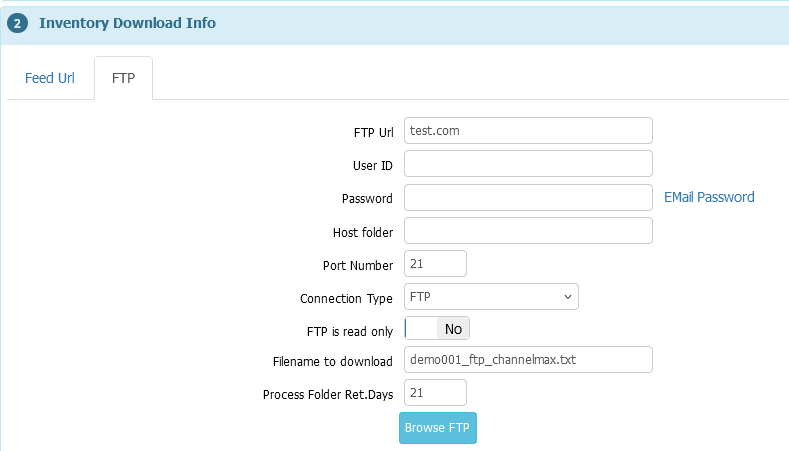Screen dimensions: 789x451
Task: Switch to the Feed Url tab
Action: pyautogui.click(x=50, y=78)
